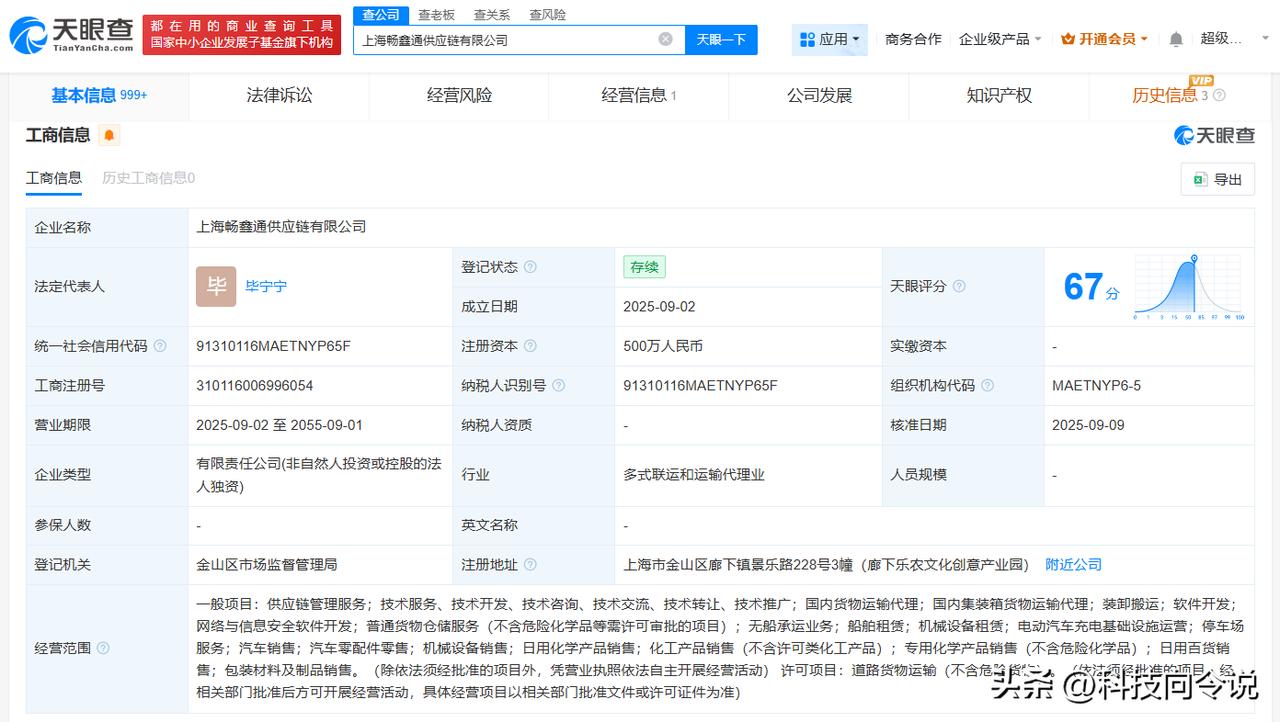Image resolution: width=1280 pixels, height=722 pixels.
Task: Clear the search box with the X icon
Action: pyautogui.click(x=665, y=39)
